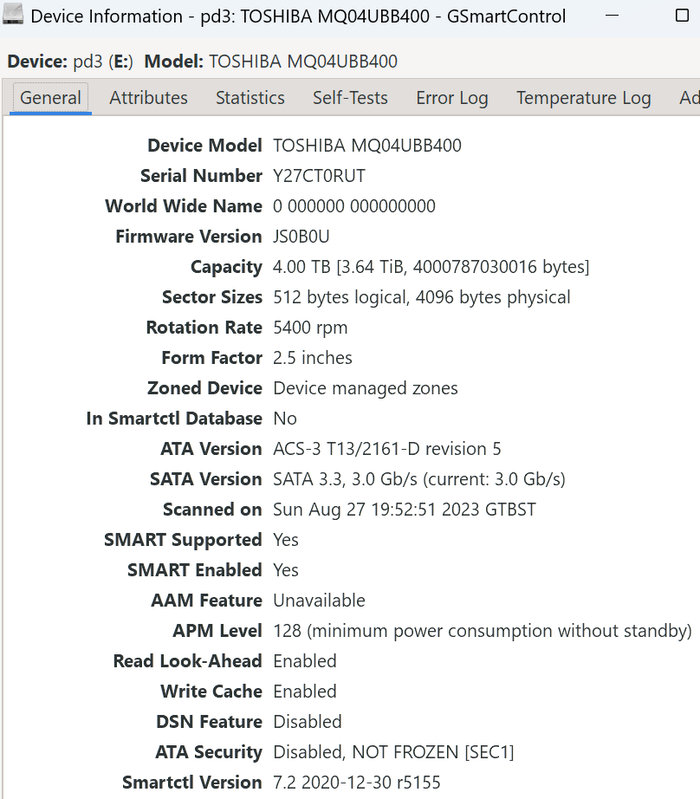Switch to Temperature Log tab

583,98
